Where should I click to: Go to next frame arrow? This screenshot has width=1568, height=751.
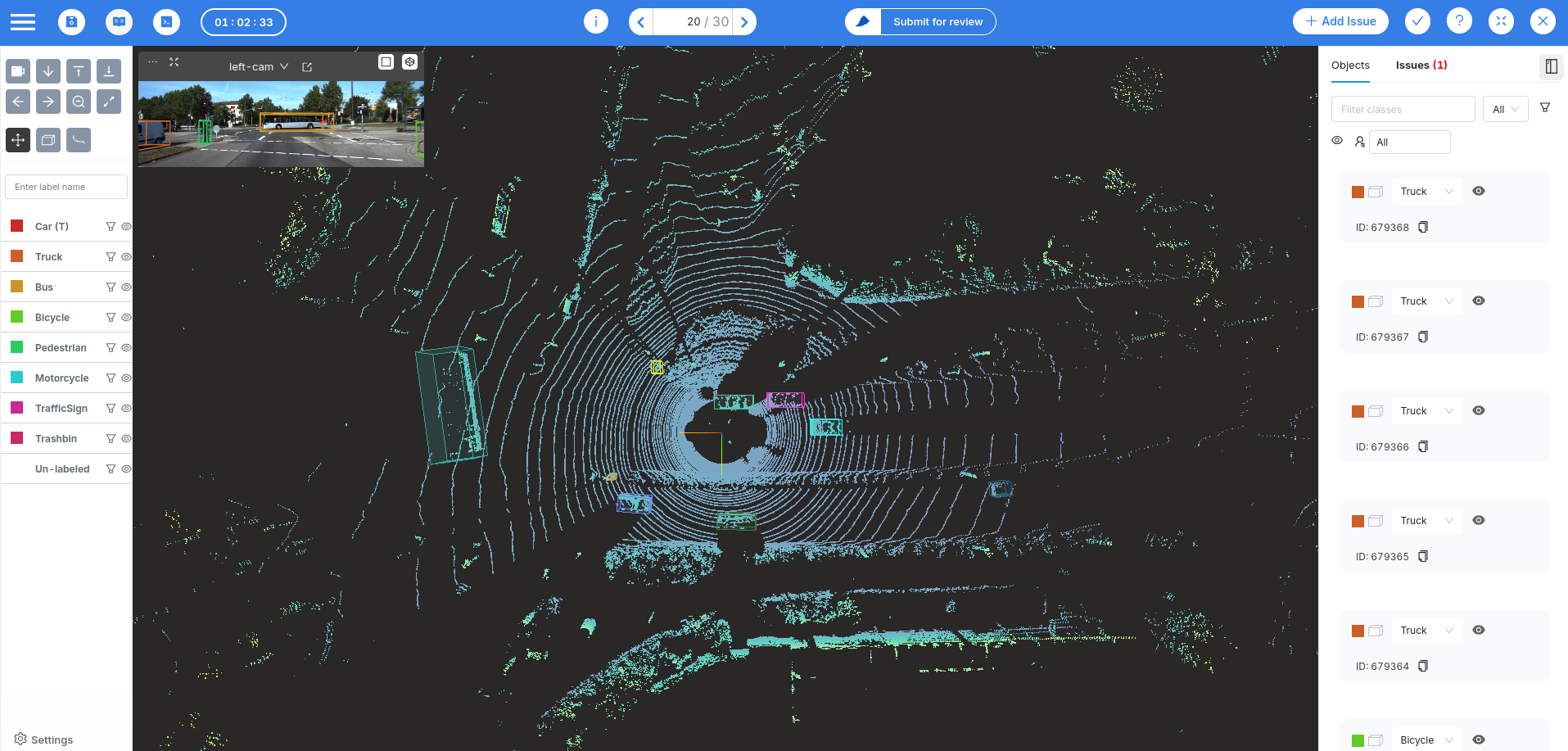click(744, 22)
